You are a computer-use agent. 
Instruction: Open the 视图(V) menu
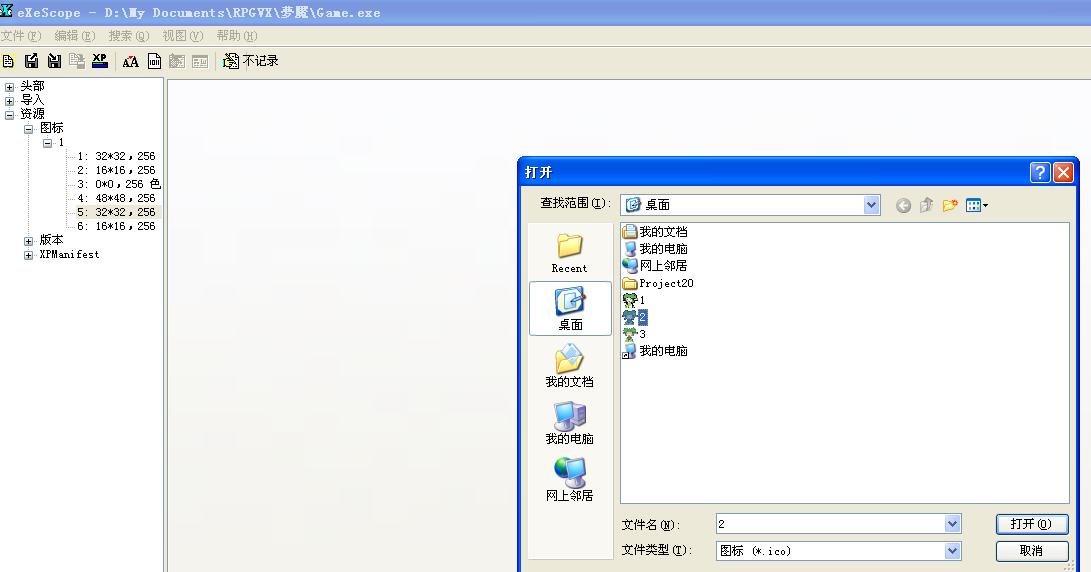point(182,35)
